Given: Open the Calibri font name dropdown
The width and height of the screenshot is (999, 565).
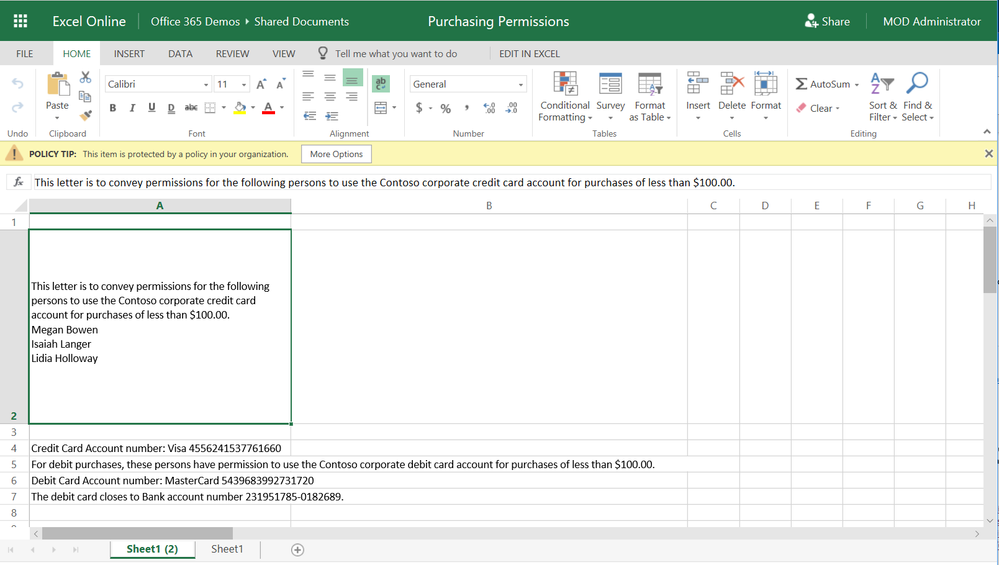Looking at the screenshot, I should (x=206, y=85).
